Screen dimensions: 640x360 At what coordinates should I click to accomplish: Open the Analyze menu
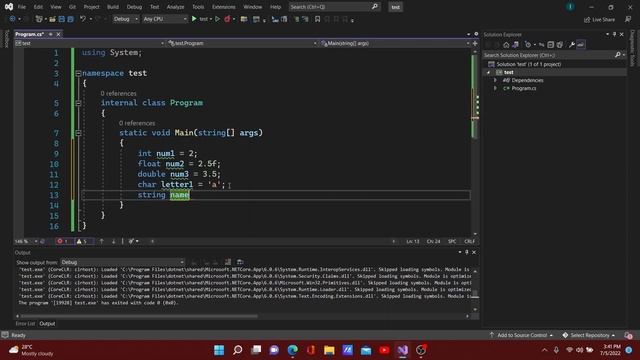pyautogui.click(x=175, y=7)
